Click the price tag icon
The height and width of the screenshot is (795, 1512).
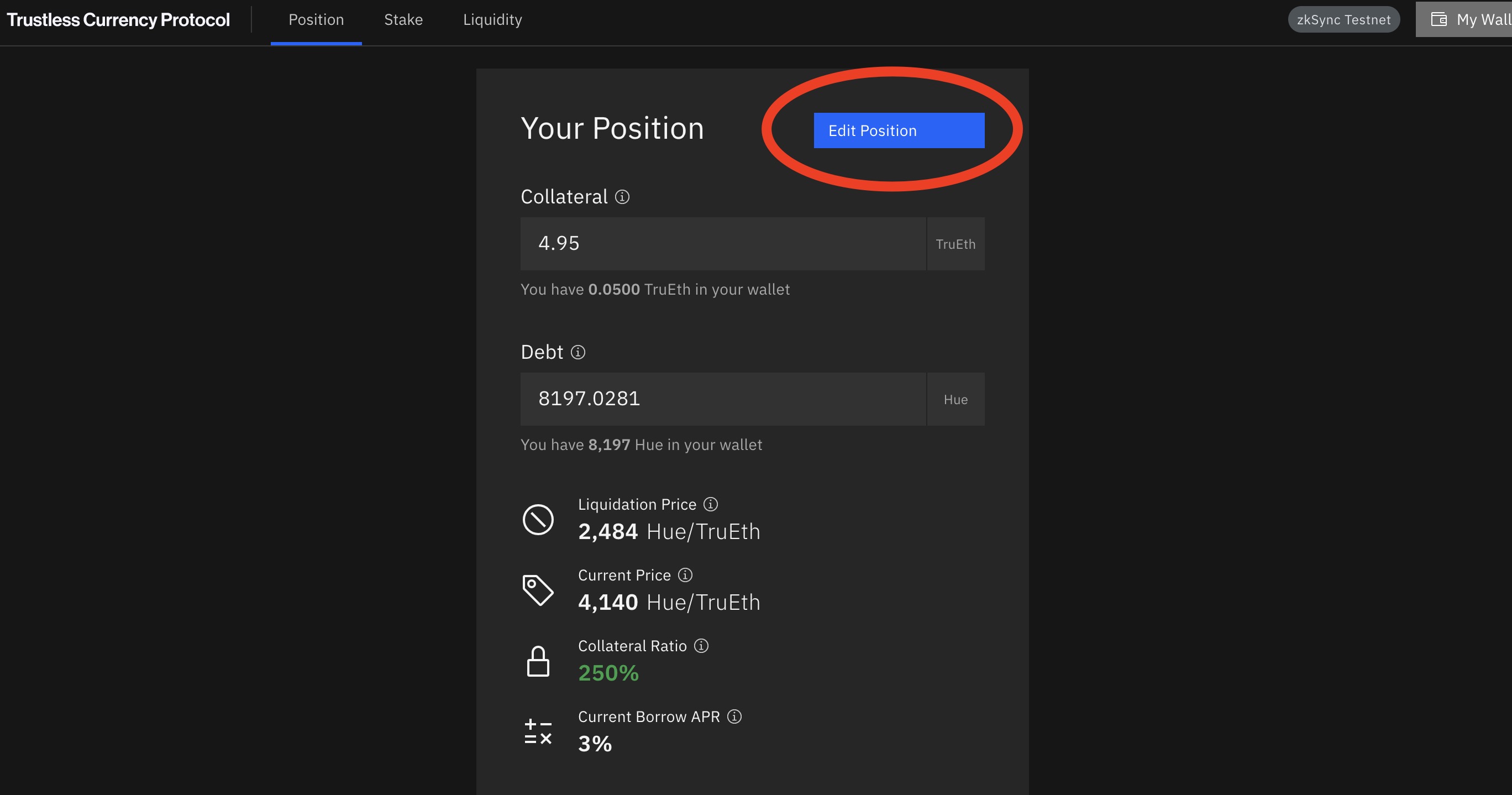(538, 589)
